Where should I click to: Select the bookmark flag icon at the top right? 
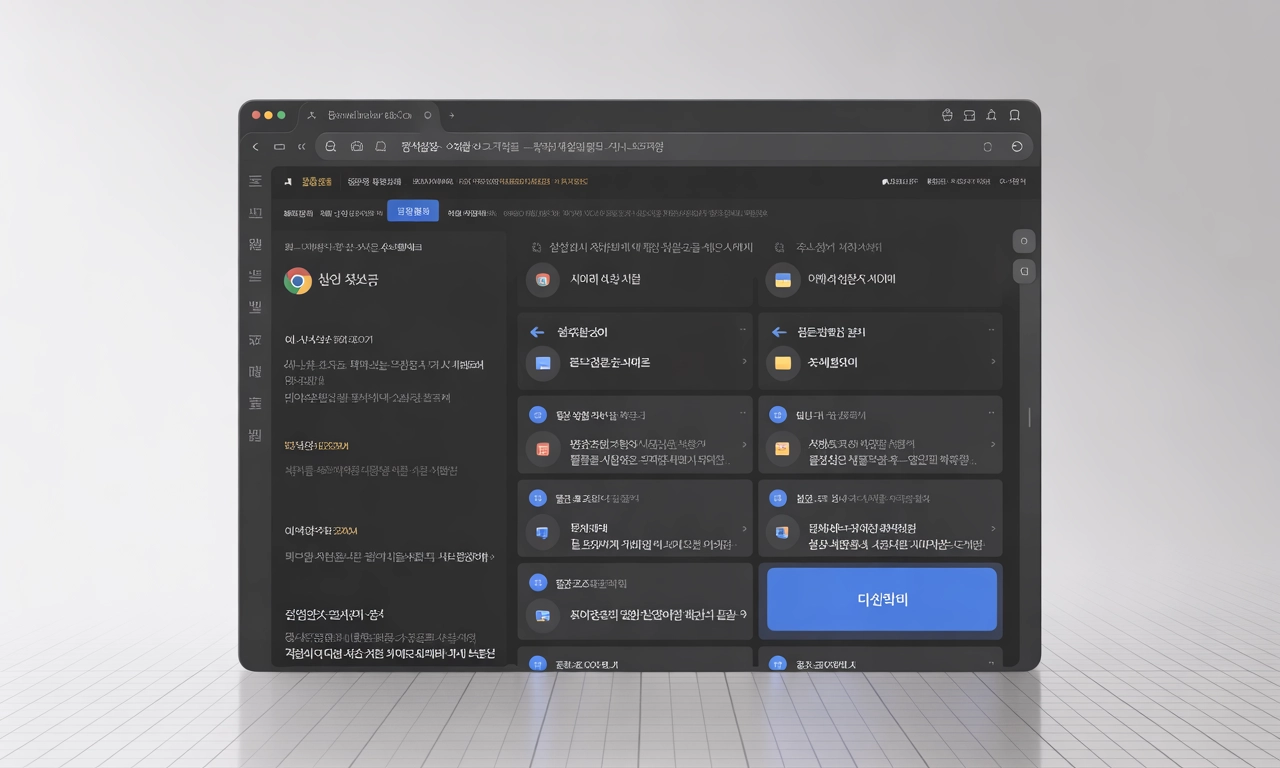[x=1014, y=115]
